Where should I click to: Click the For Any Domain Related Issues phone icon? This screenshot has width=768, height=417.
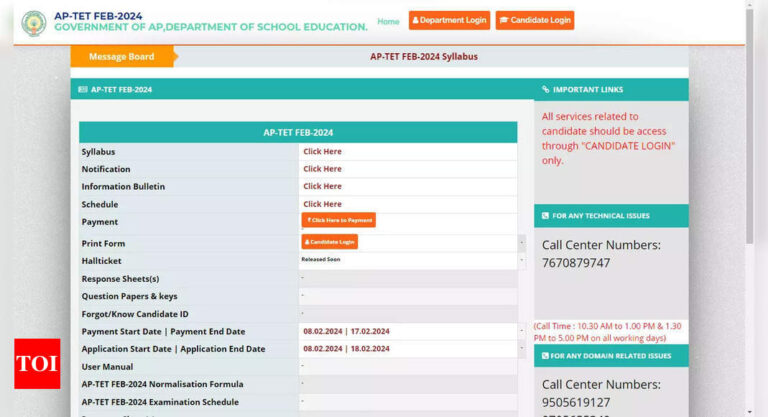(545, 356)
